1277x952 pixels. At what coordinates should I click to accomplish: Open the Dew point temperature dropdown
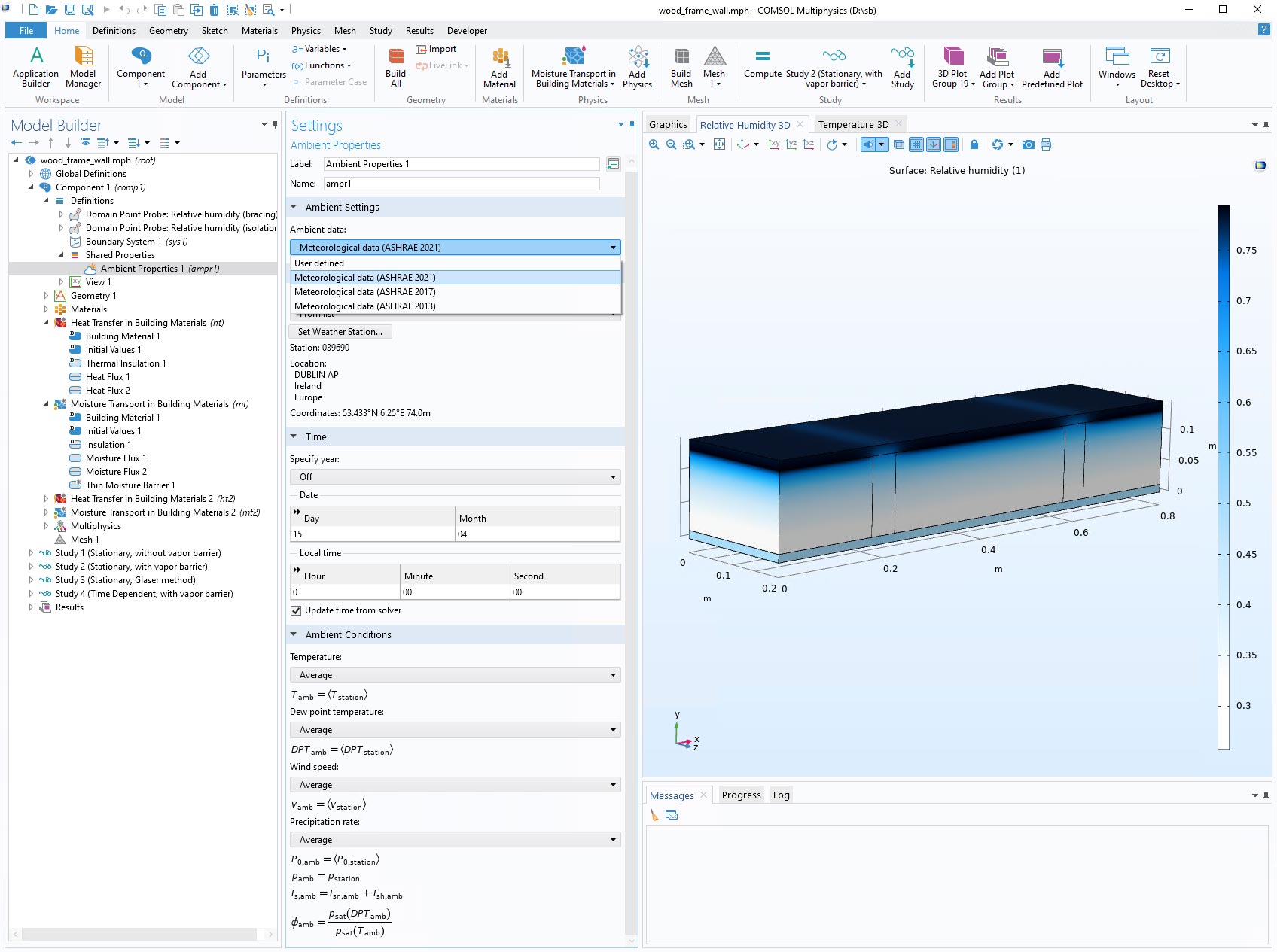click(x=455, y=730)
